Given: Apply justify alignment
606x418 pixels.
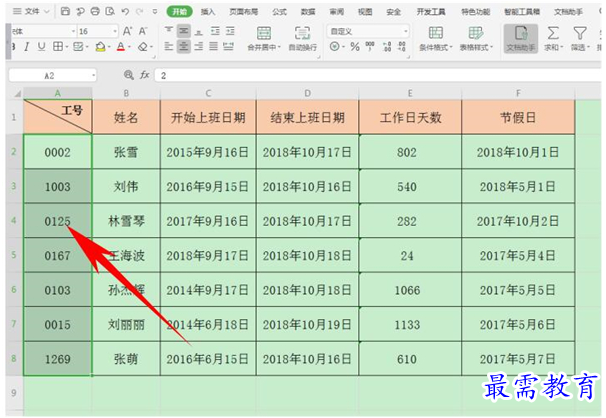Looking at the screenshot, I should point(213,47).
